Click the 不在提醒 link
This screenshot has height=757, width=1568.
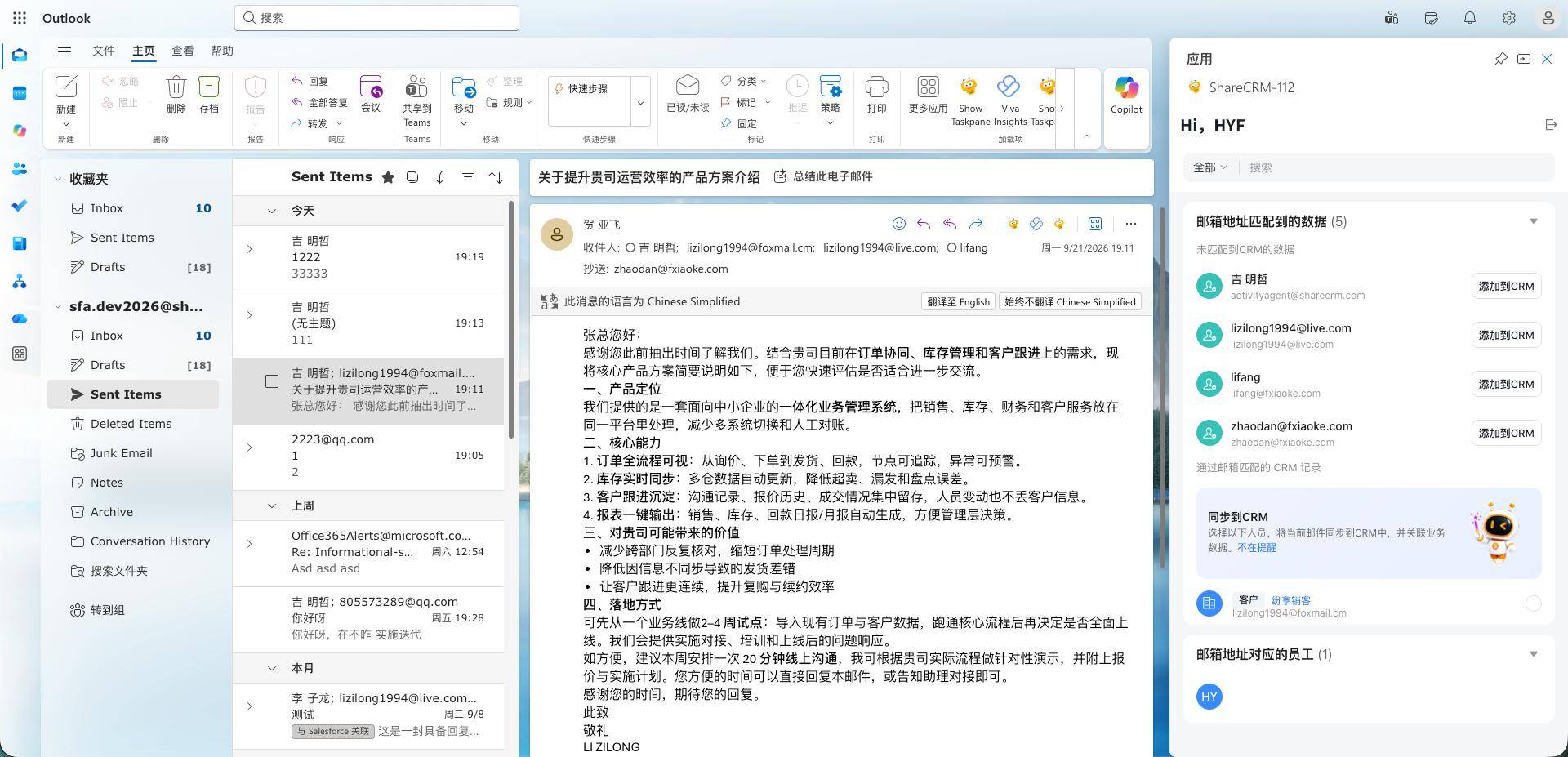1256,548
